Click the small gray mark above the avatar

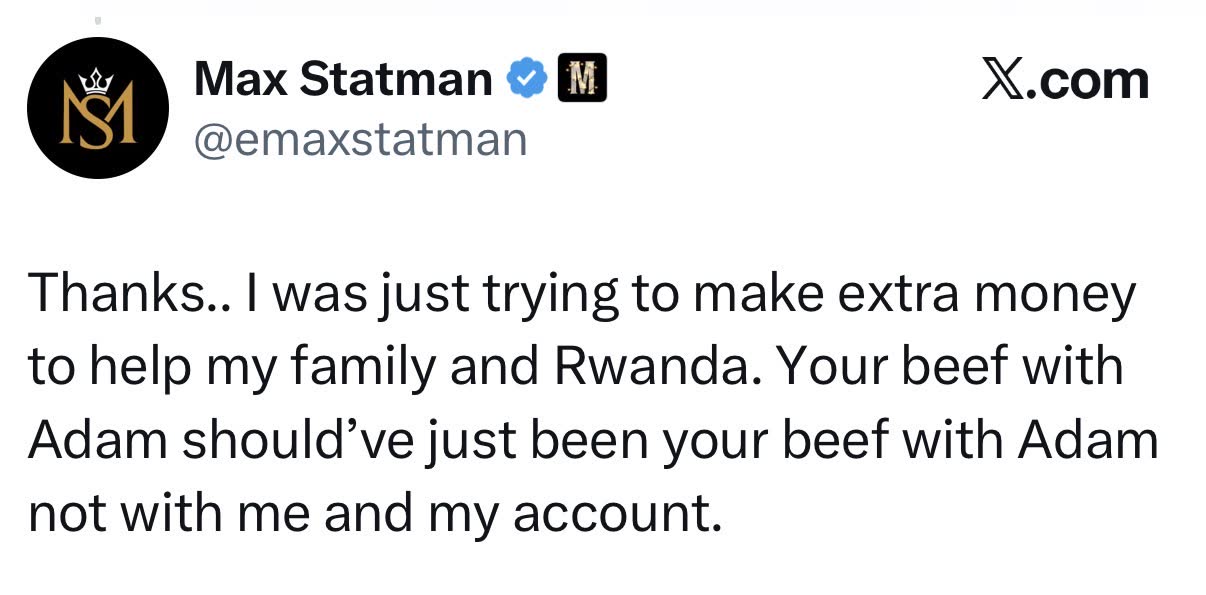97,19
